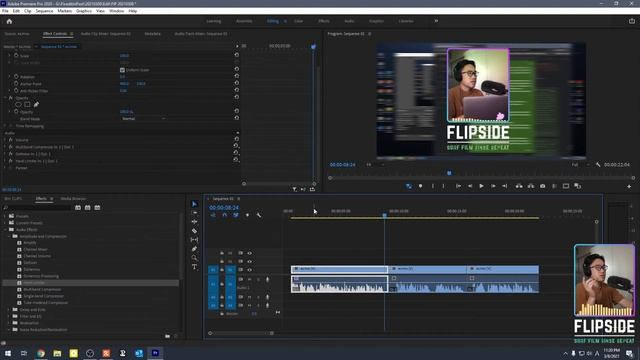Choose the free draw bezier pen mask
The image size is (640, 360).
[36, 104]
